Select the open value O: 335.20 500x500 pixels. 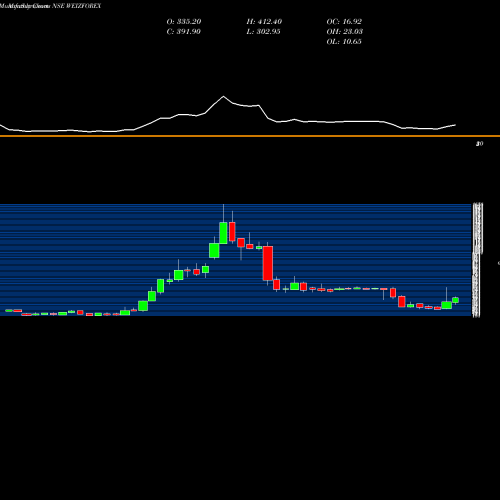(x=184, y=22)
